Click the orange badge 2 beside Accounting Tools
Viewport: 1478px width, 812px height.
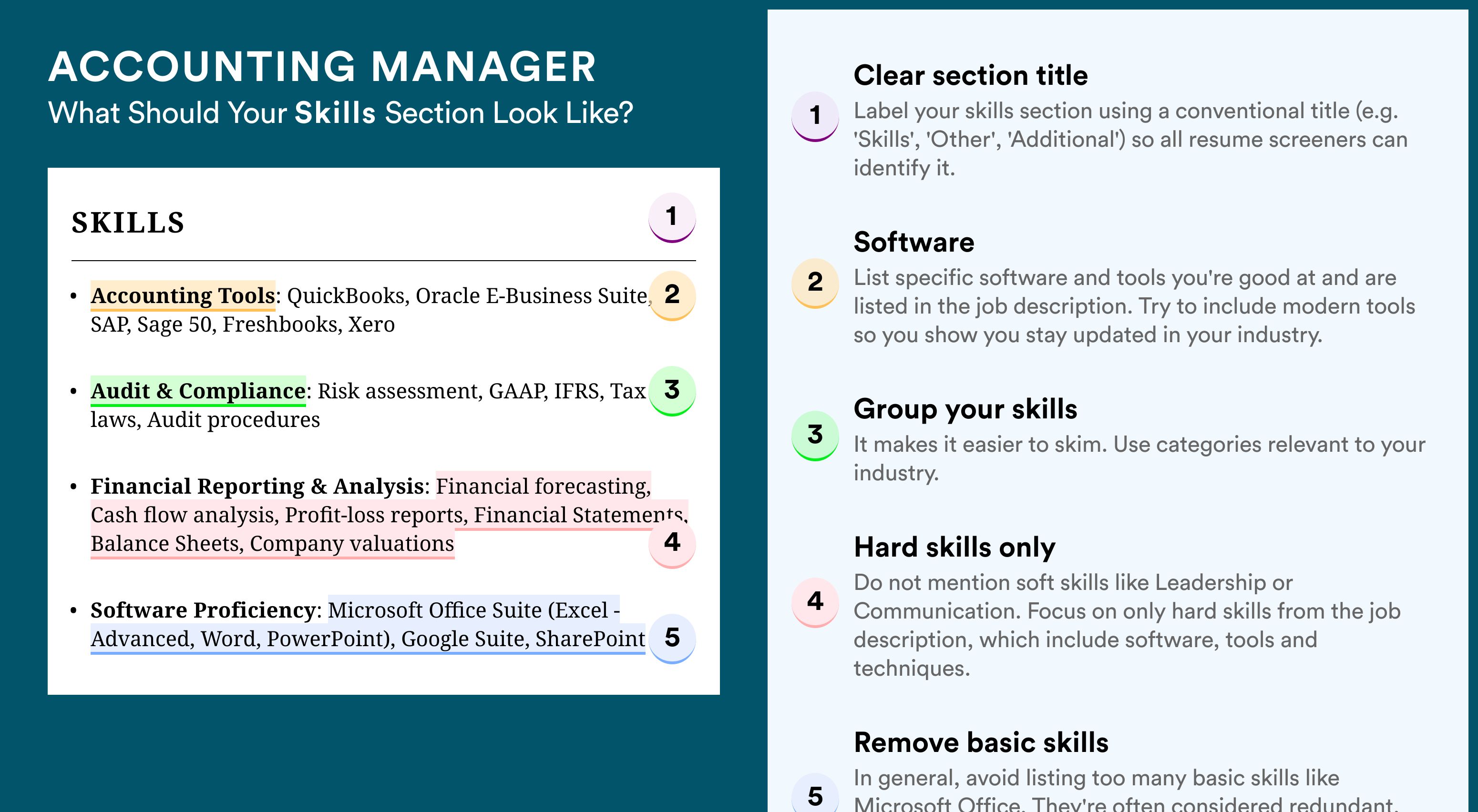click(672, 295)
